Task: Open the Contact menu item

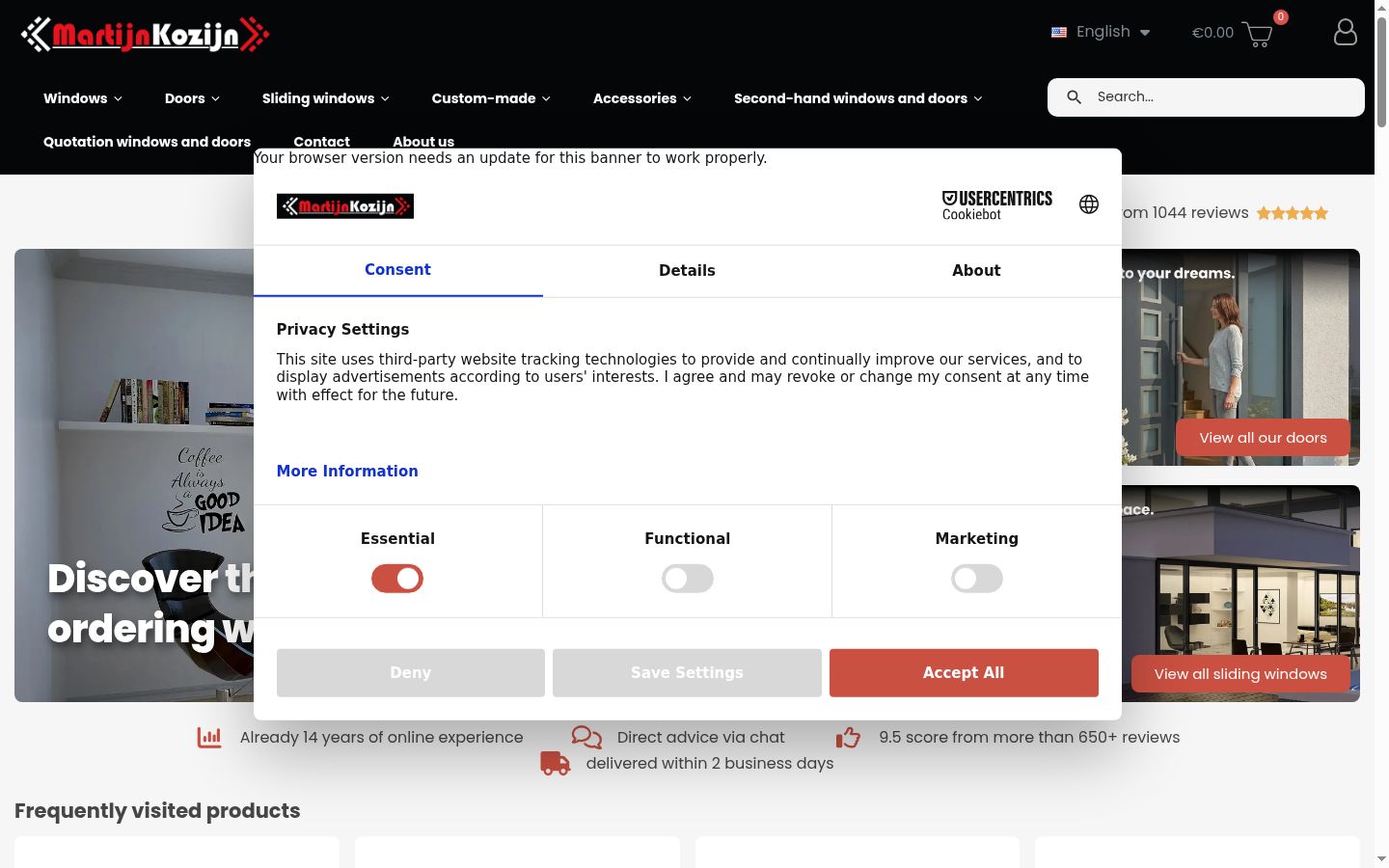Action: tap(321, 142)
